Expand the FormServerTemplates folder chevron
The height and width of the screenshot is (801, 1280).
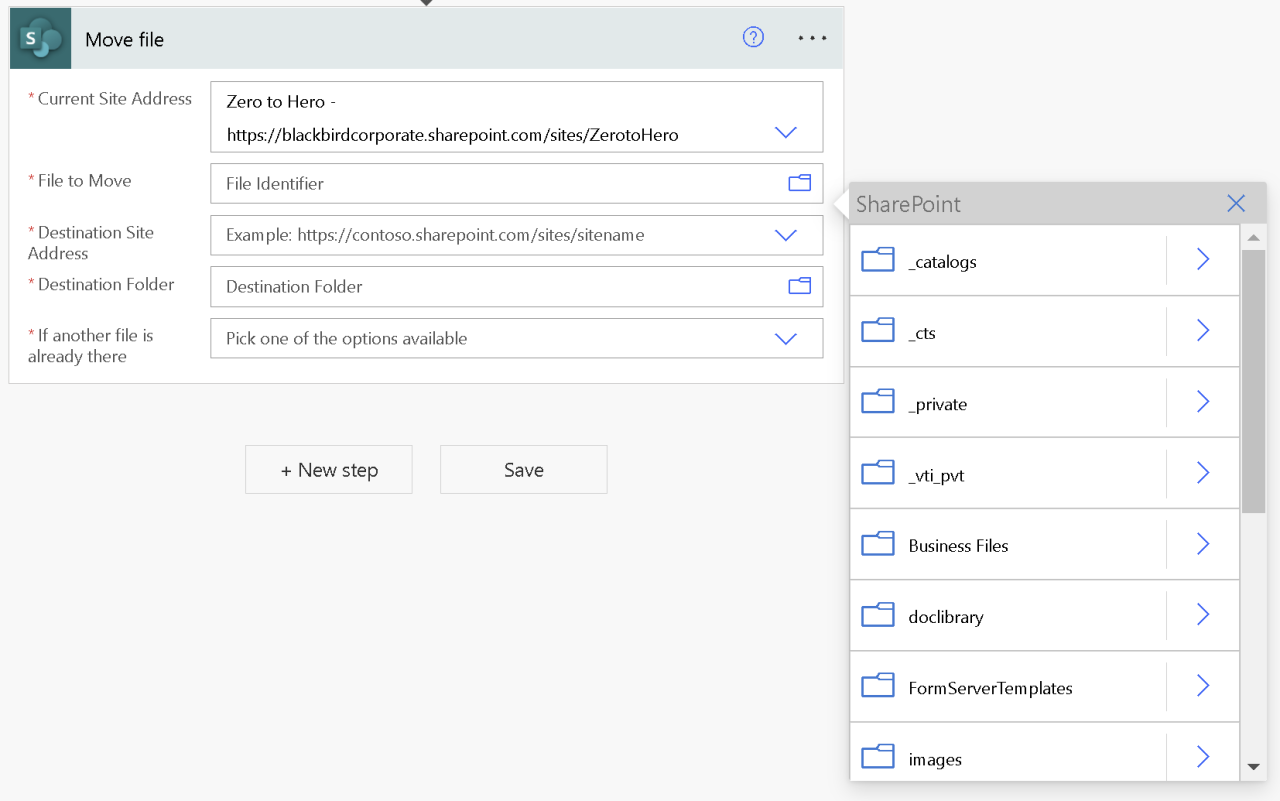pos(1203,686)
